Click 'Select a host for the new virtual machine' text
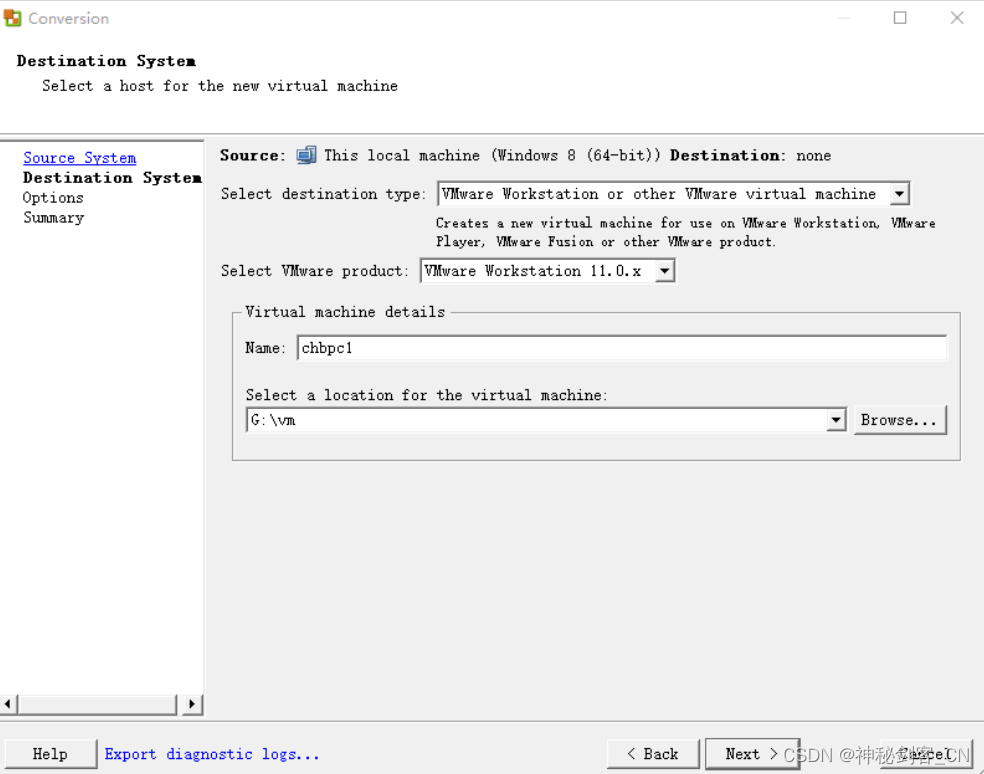The height and width of the screenshot is (774, 984). pyautogui.click(x=220, y=86)
